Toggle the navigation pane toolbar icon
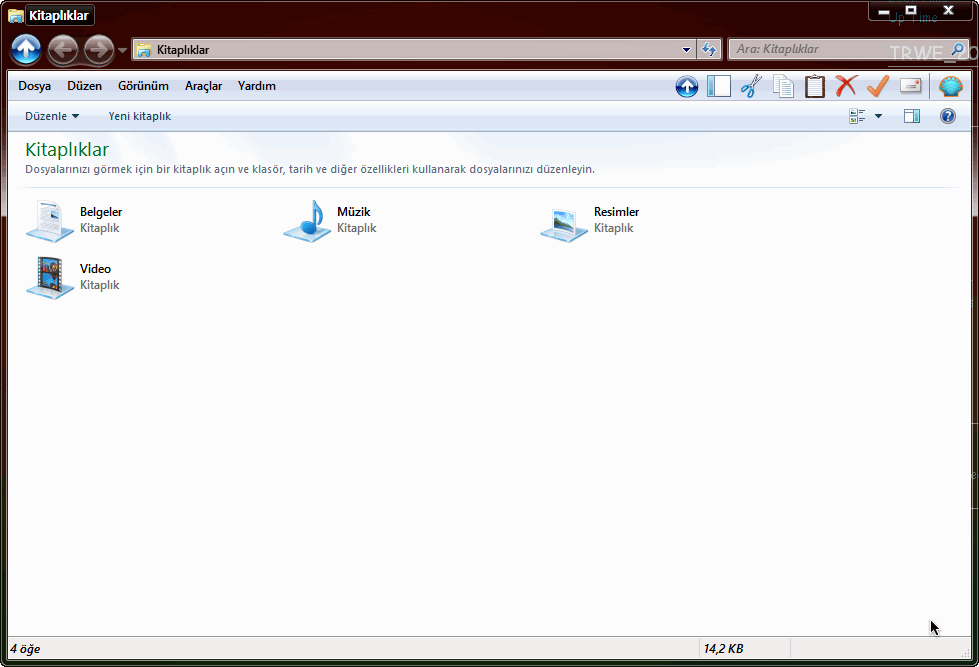The width and height of the screenshot is (979, 667). (x=719, y=86)
